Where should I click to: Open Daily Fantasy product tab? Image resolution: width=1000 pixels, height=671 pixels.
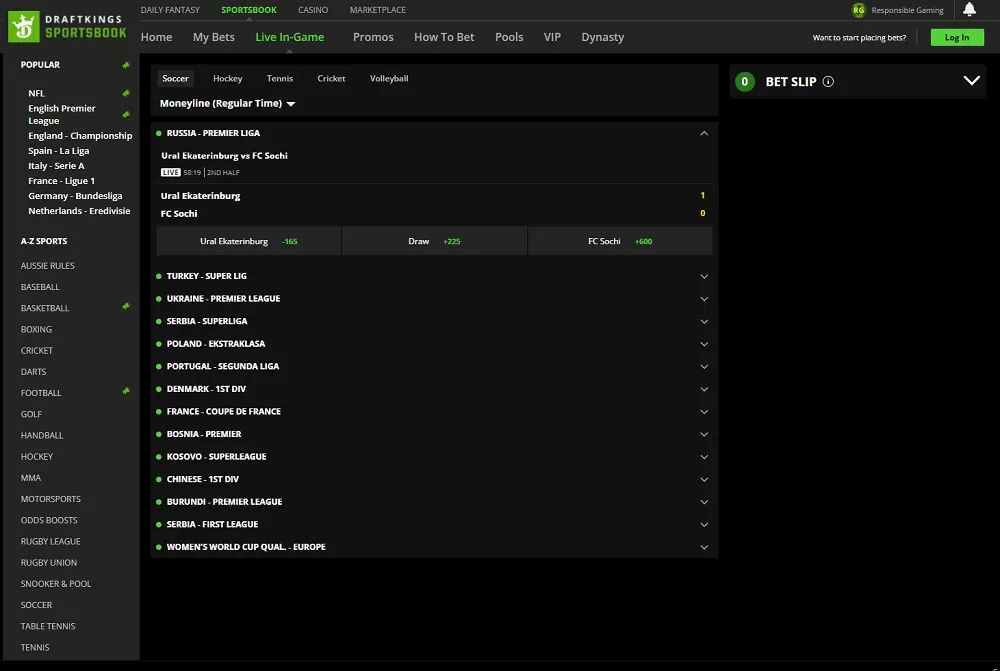[170, 10]
